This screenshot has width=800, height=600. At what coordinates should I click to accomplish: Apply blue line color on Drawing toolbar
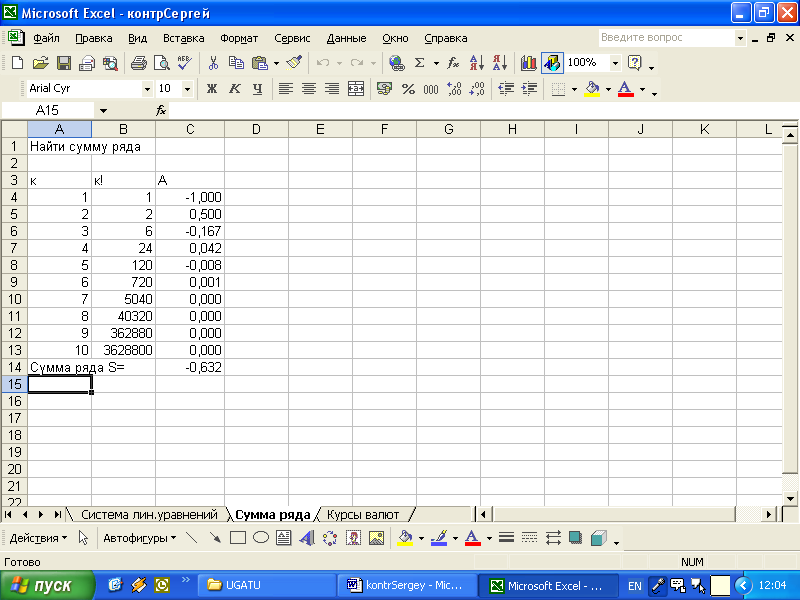[439, 538]
